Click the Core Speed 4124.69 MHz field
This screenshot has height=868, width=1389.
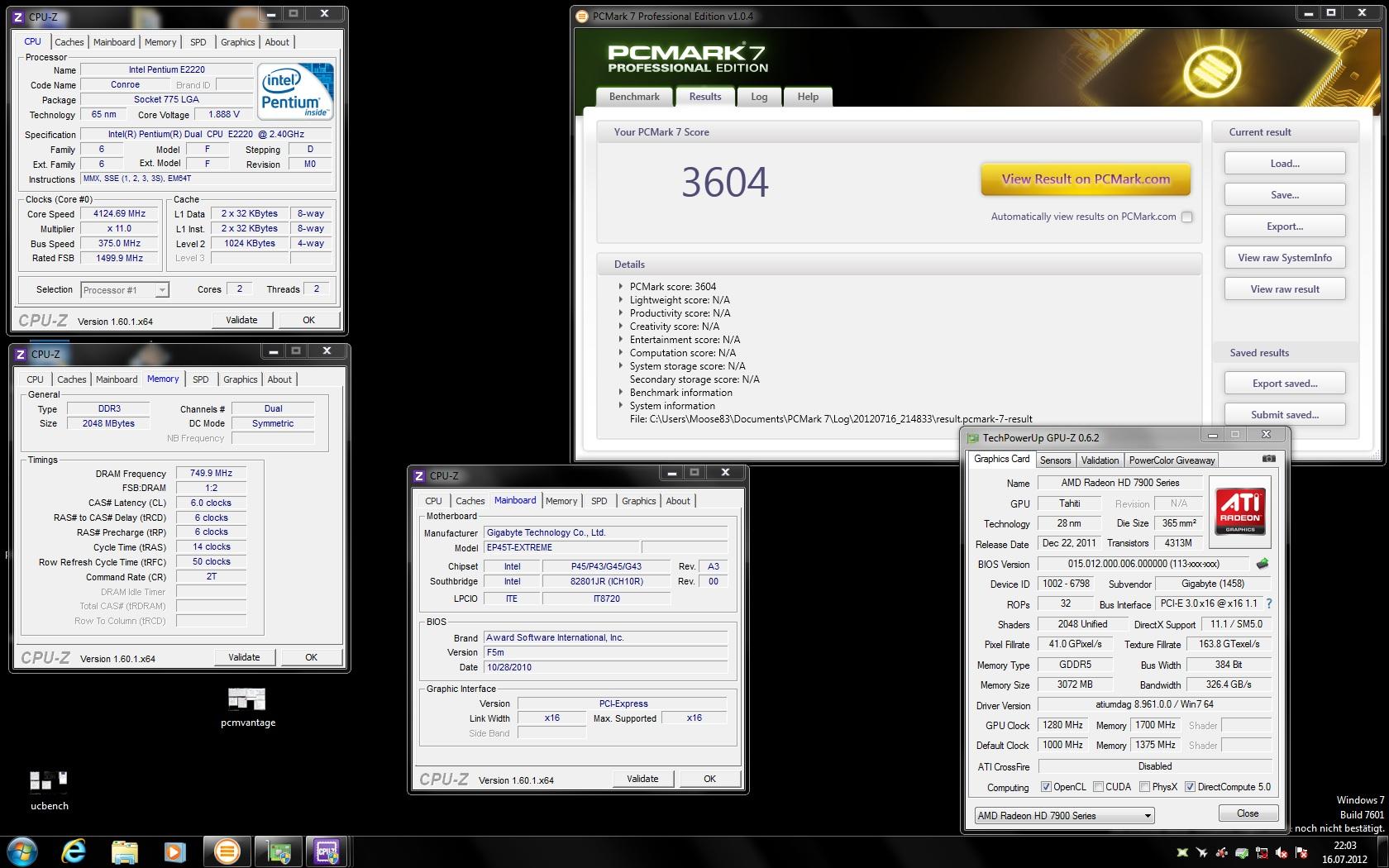120,213
